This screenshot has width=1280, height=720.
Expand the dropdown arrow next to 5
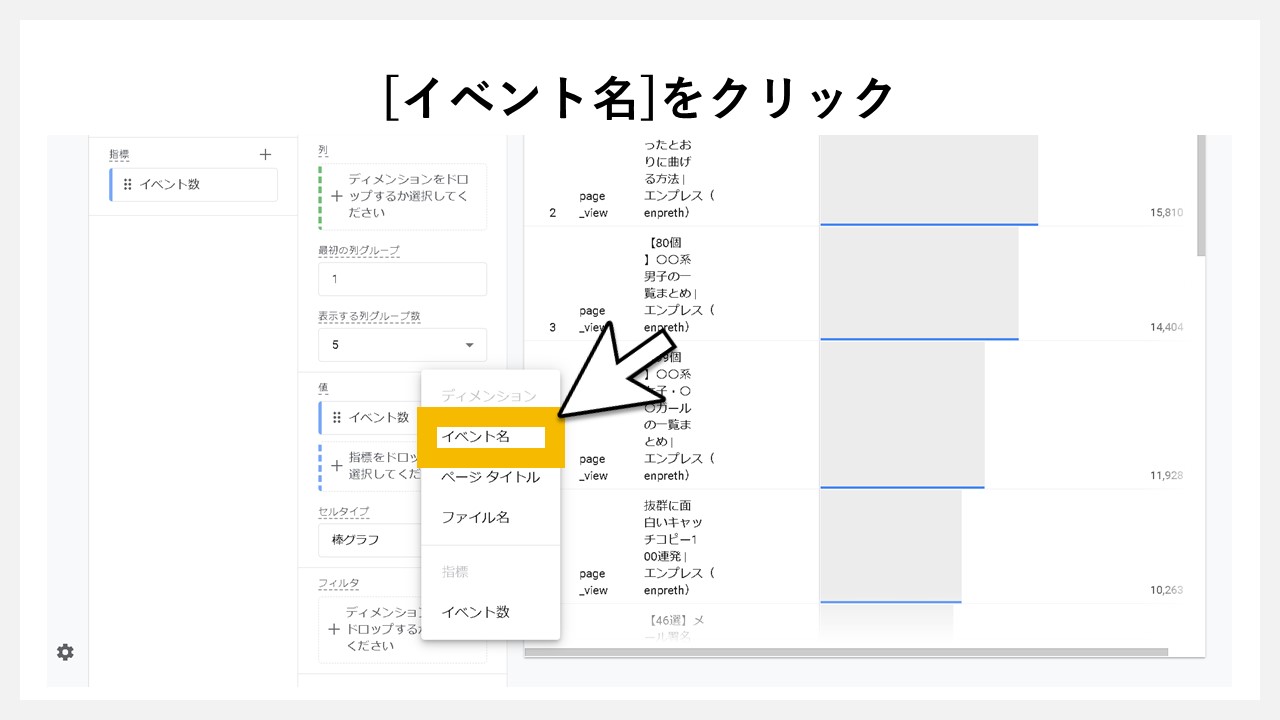pos(468,344)
